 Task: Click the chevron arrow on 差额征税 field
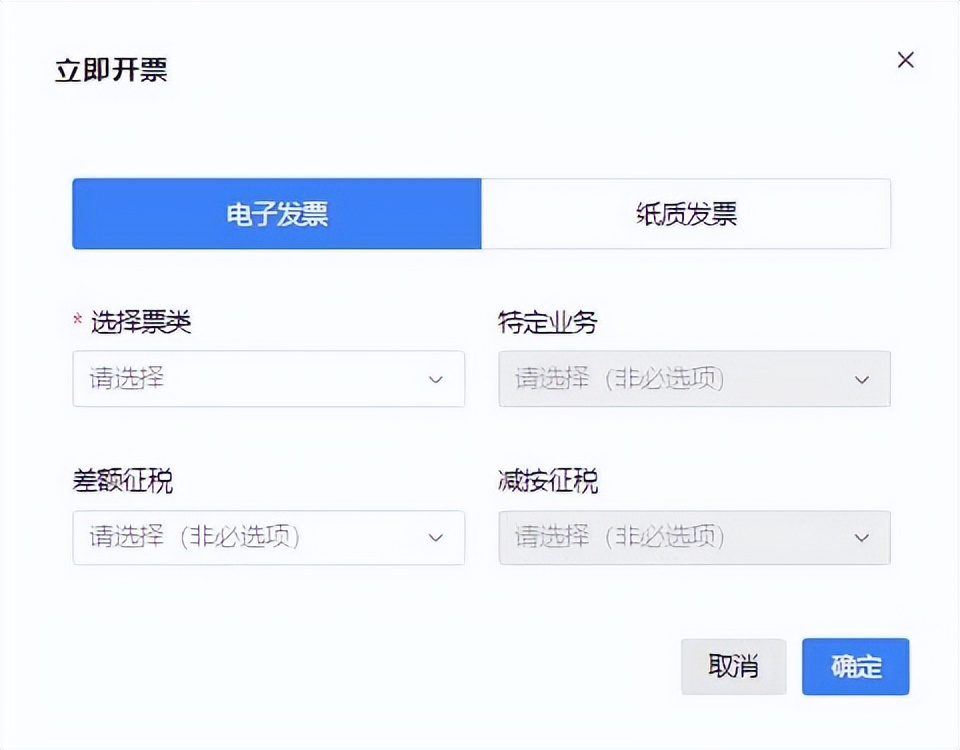tap(435, 537)
